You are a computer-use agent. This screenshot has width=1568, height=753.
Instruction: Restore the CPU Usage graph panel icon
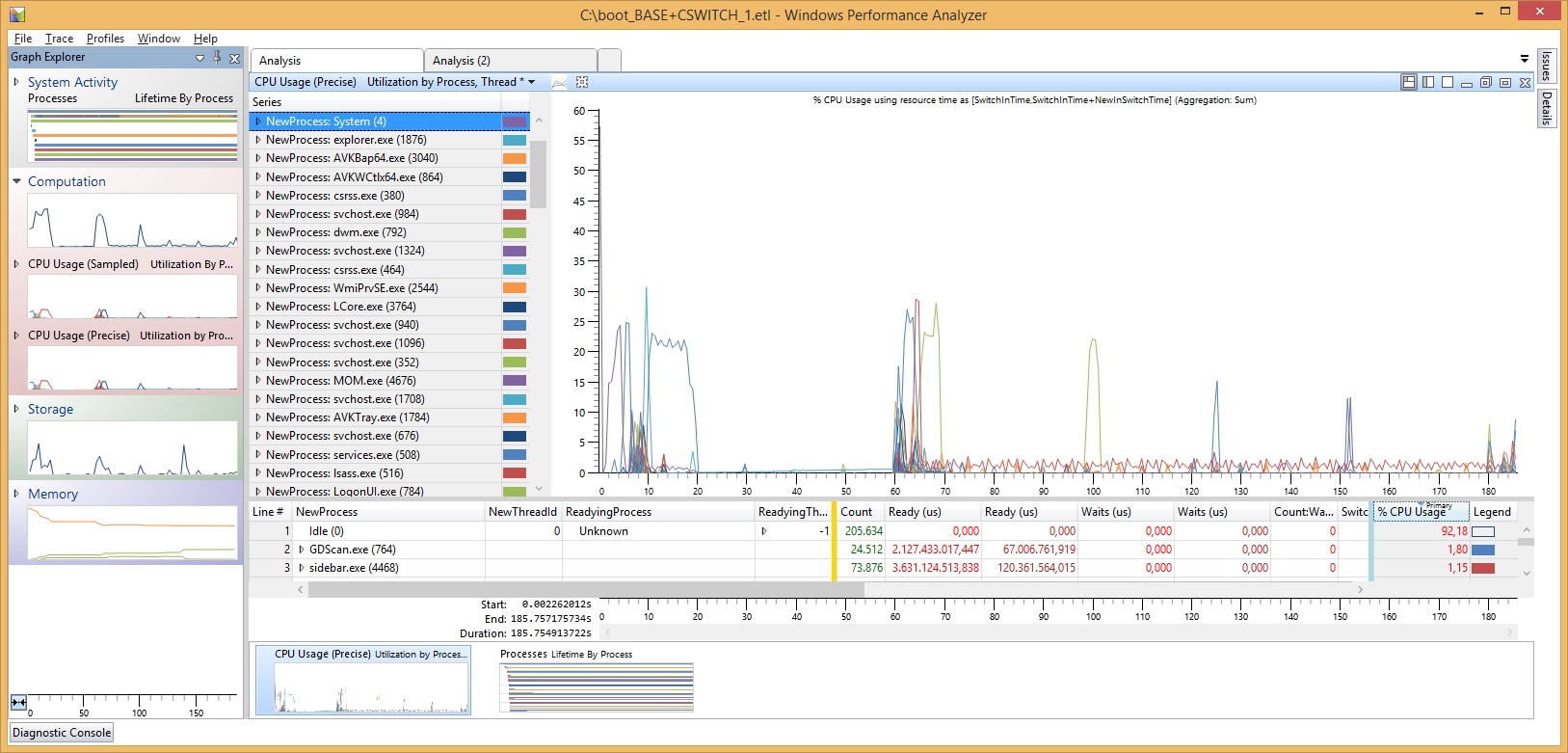(1486, 83)
